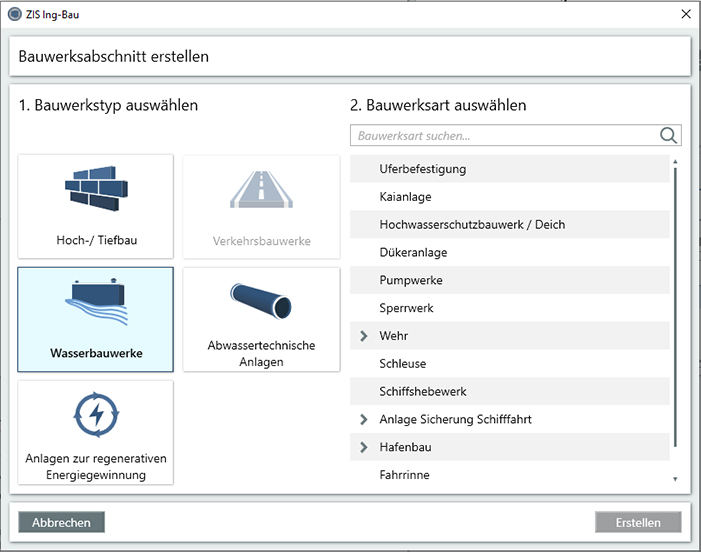This screenshot has width=701, height=552.
Task: Select the Dükeranlage row
Action: click(x=510, y=253)
